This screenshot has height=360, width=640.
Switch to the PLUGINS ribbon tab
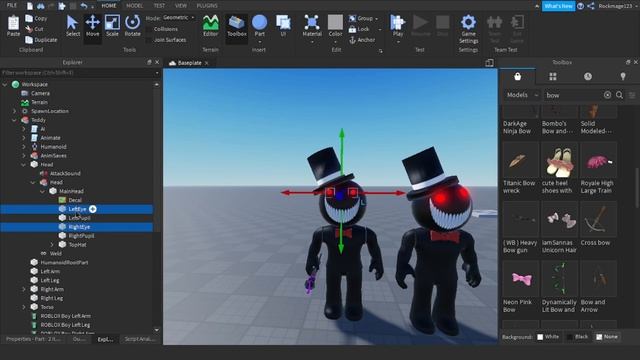pyautogui.click(x=207, y=6)
